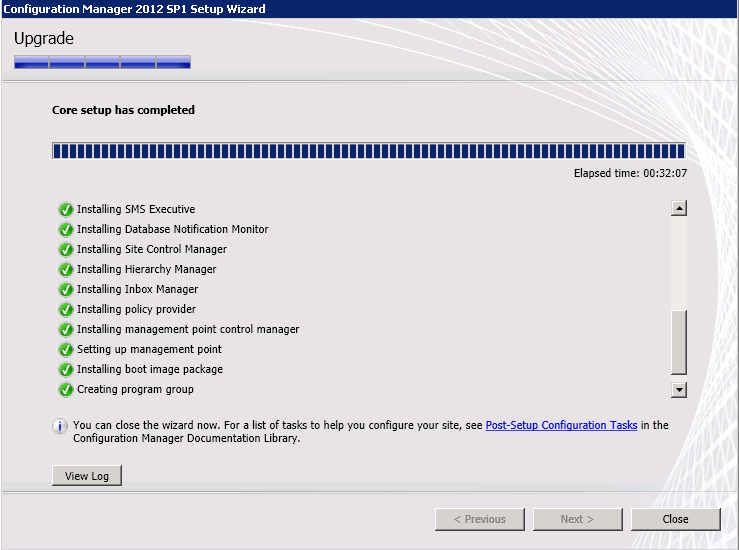The image size is (739, 550).
Task: Click check icon for Installing boot image package
Action: point(66,370)
